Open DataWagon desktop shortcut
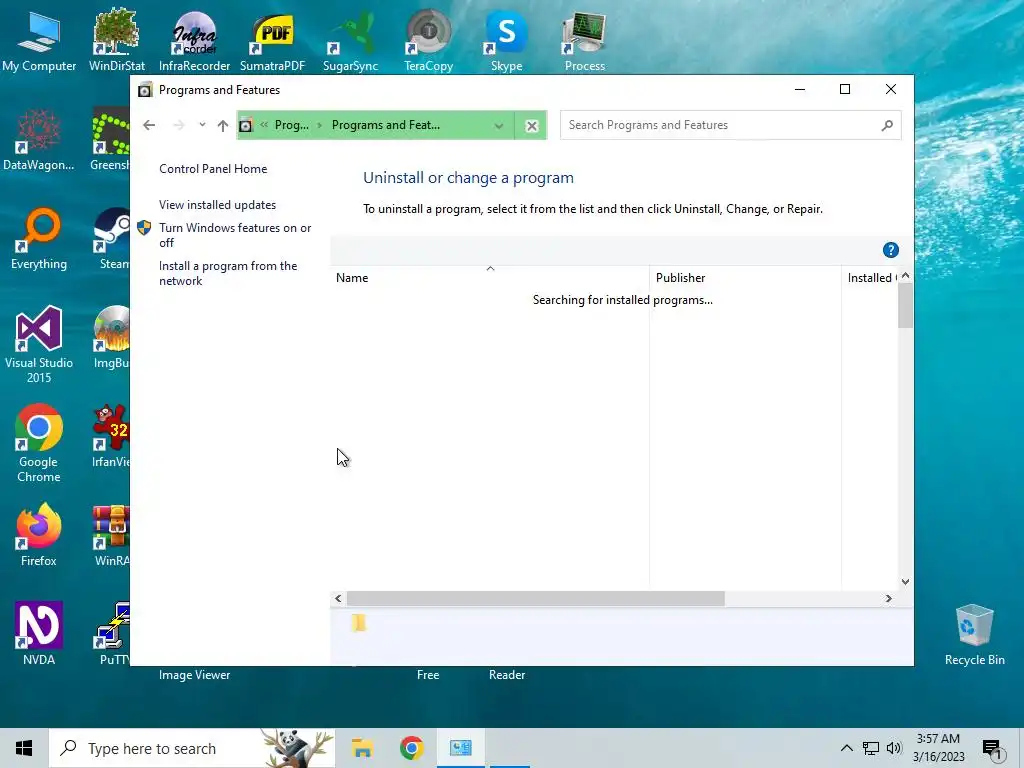Image resolution: width=1024 pixels, height=768 pixels. pyautogui.click(x=39, y=140)
